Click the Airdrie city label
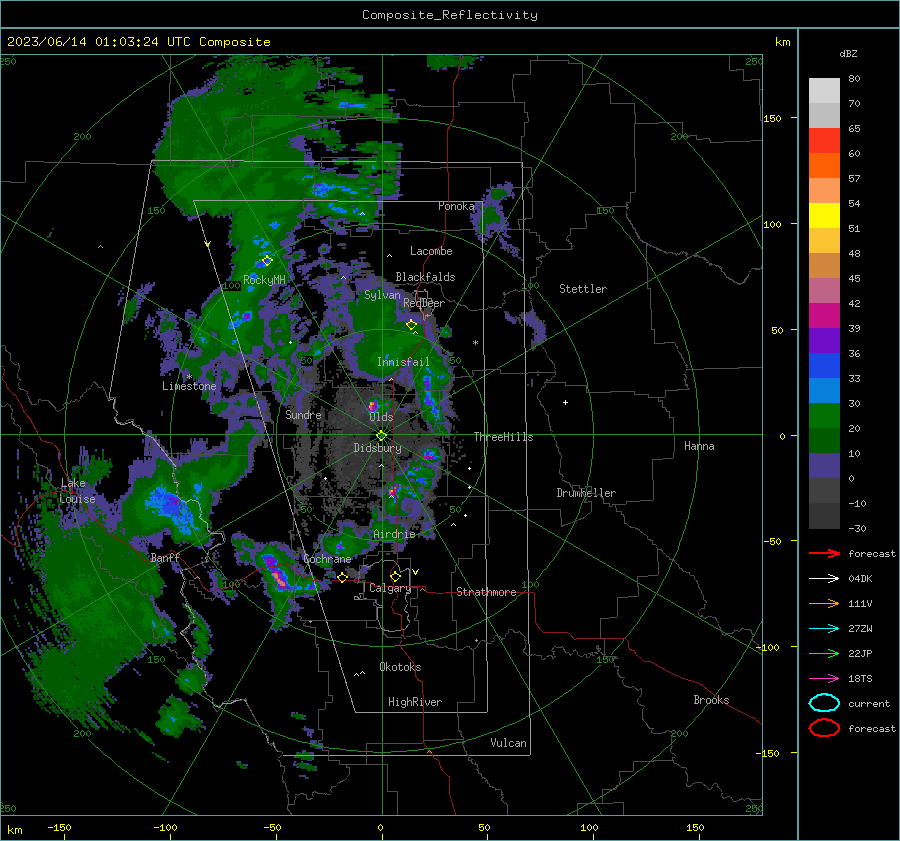Image resolution: width=900 pixels, height=841 pixels. tap(394, 534)
